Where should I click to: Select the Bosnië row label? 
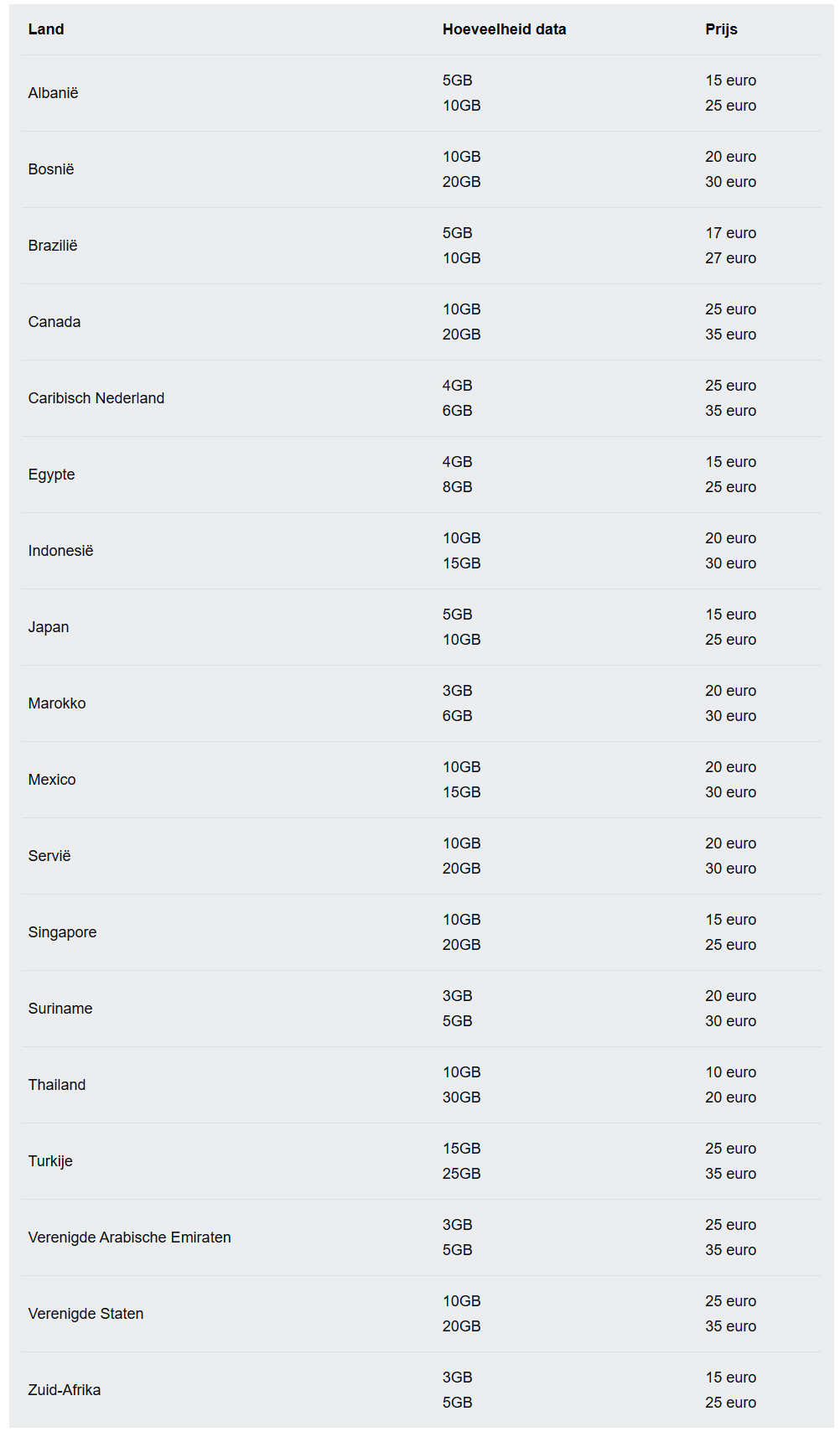coord(51,169)
